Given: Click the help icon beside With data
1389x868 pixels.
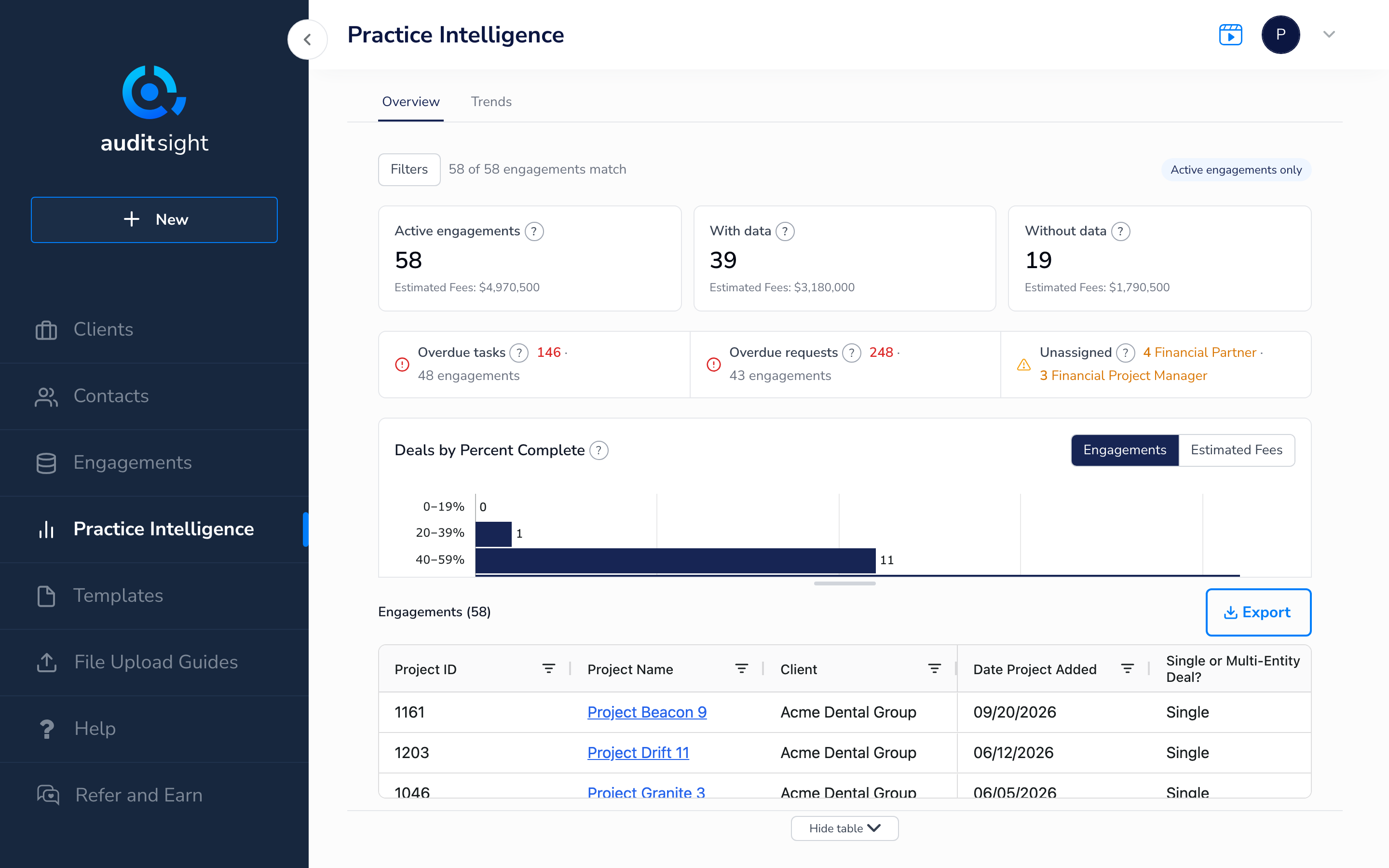Looking at the screenshot, I should (x=785, y=231).
